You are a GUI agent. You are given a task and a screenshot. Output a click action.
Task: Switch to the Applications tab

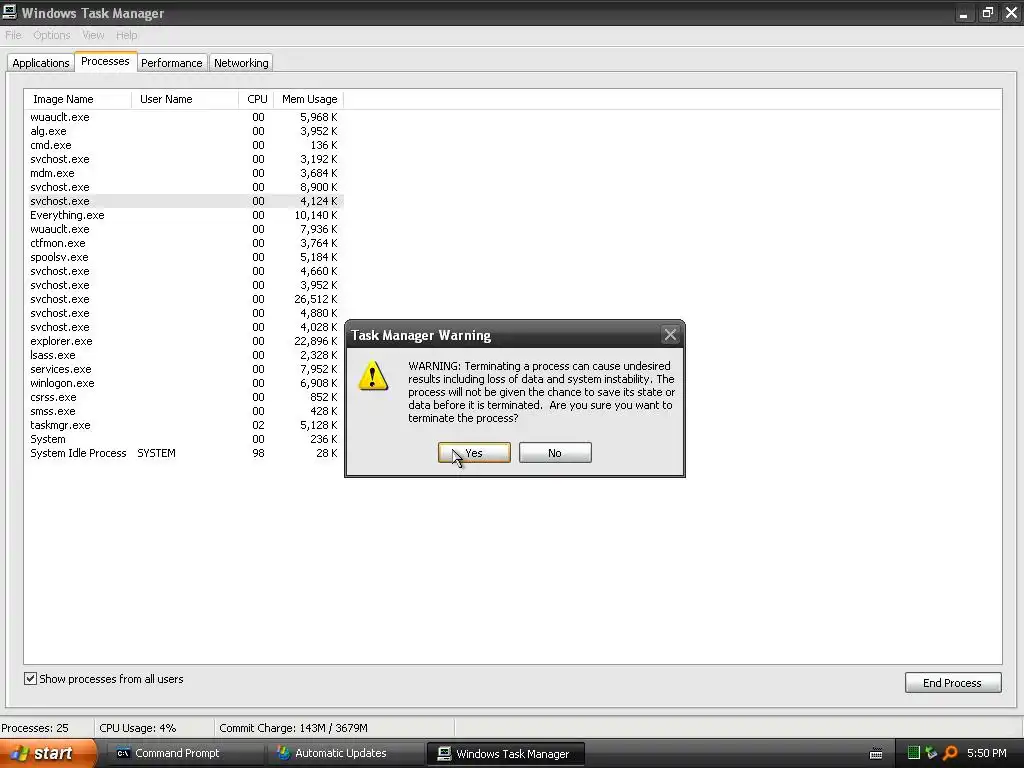coord(40,63)
